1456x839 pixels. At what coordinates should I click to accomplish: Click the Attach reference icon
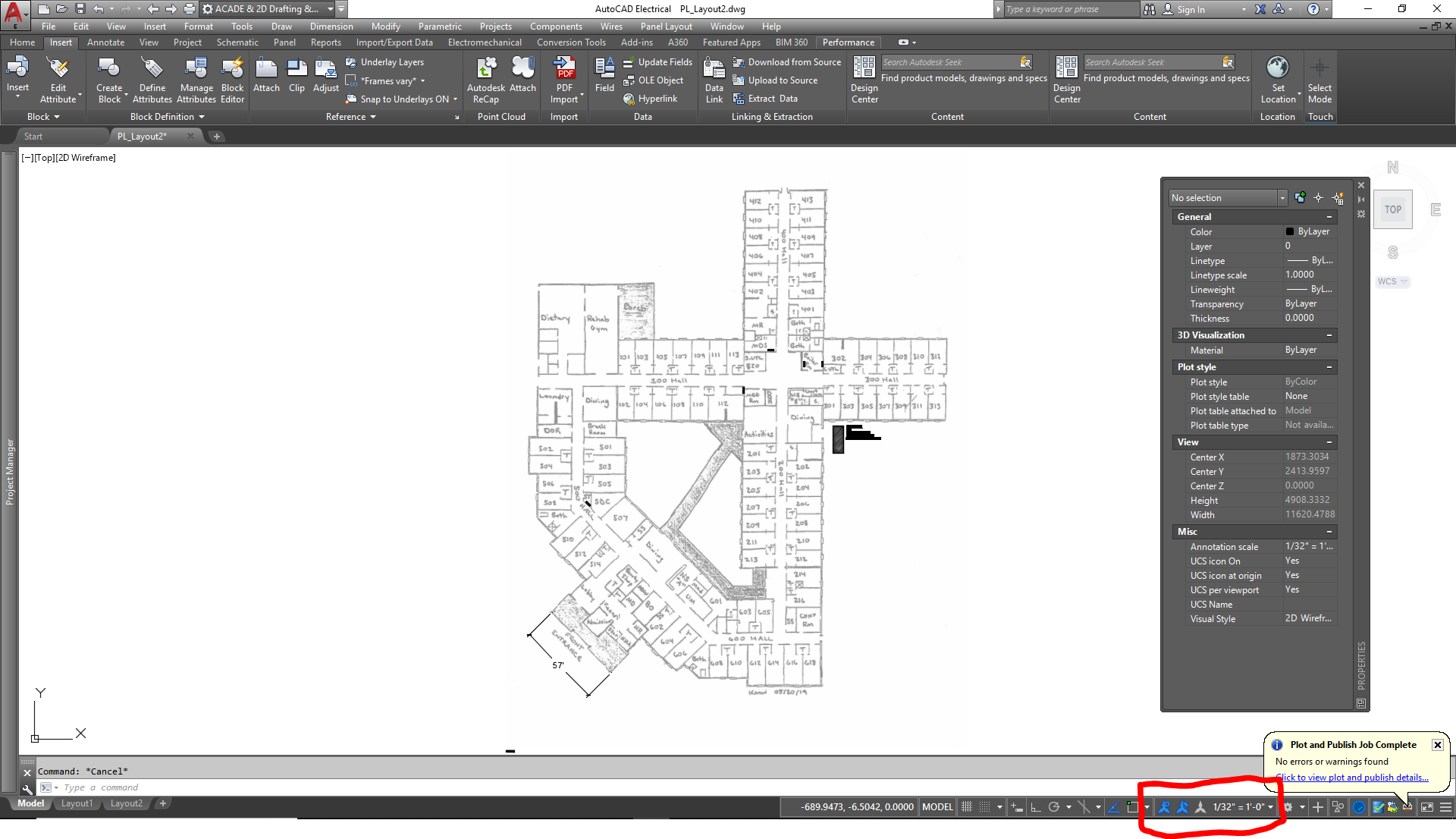(266, 69)
